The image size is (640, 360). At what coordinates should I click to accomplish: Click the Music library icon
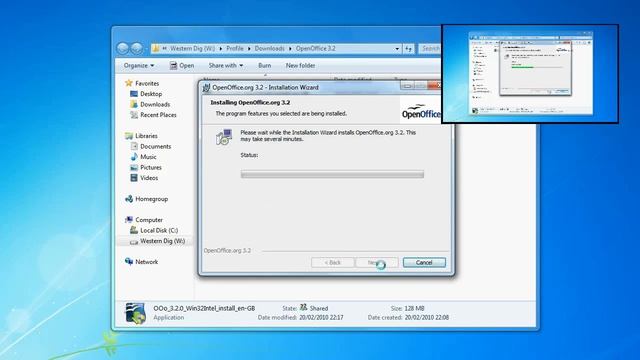(133, 157)
